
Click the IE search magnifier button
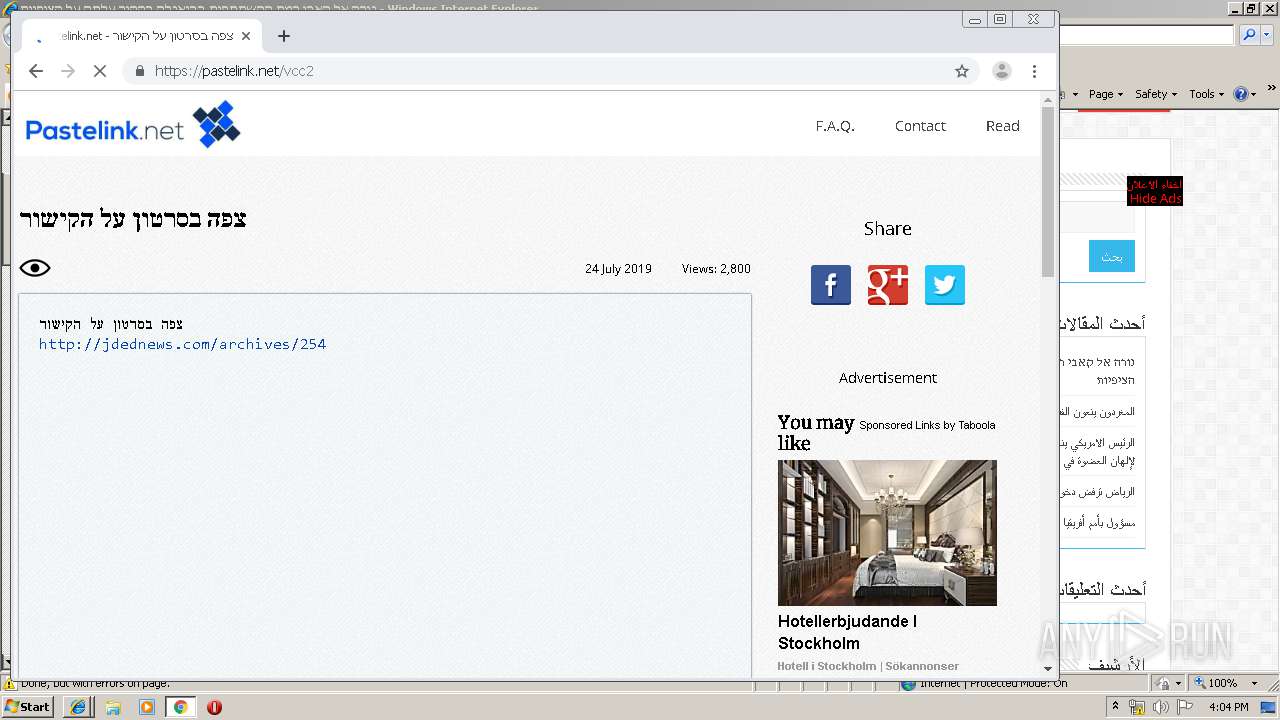tap(1248, 35)
